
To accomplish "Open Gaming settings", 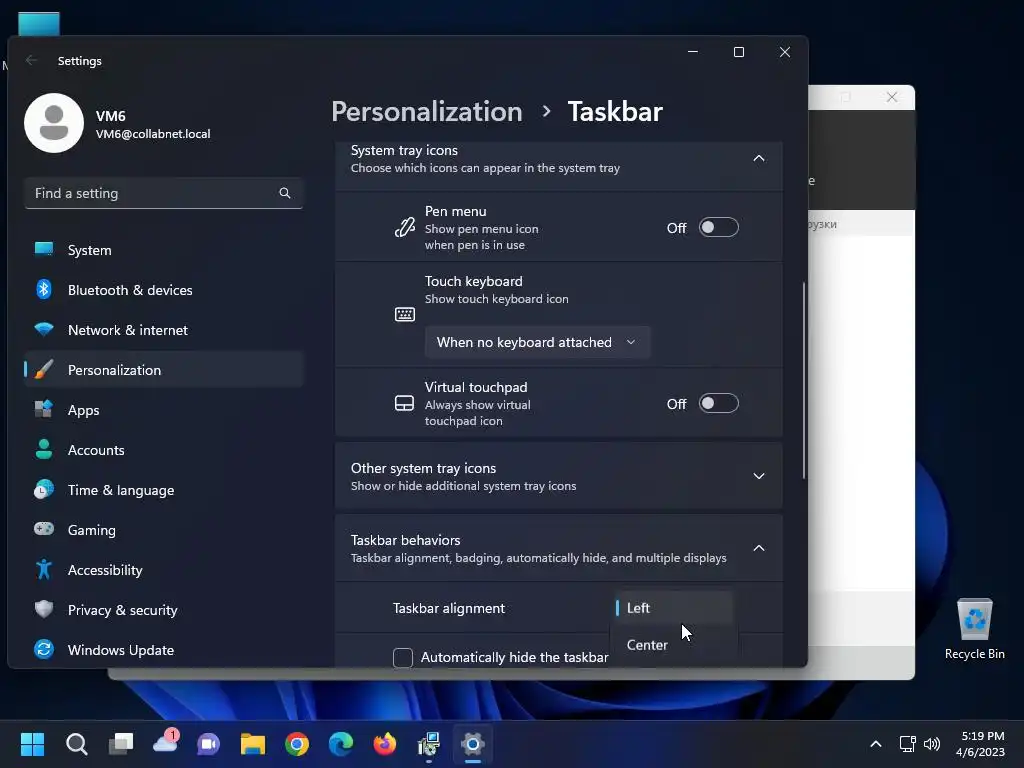I will 164,530.
